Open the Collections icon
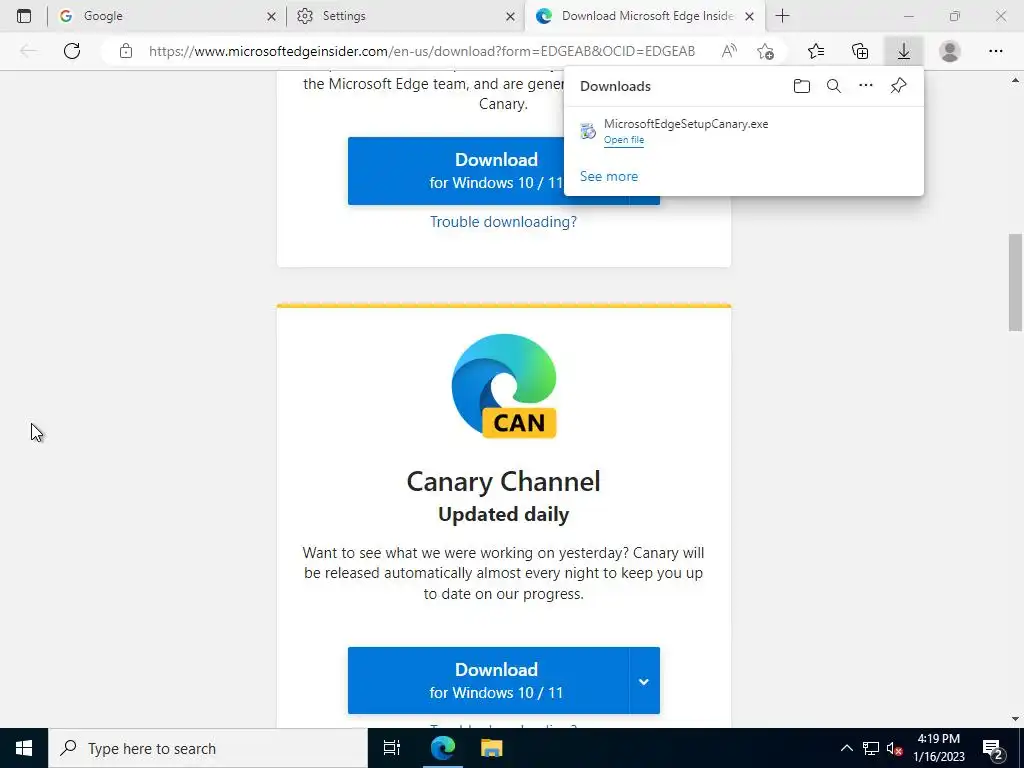Viewport: 1024px width, 768px height. pyautogui.click(x=860, y=51)
